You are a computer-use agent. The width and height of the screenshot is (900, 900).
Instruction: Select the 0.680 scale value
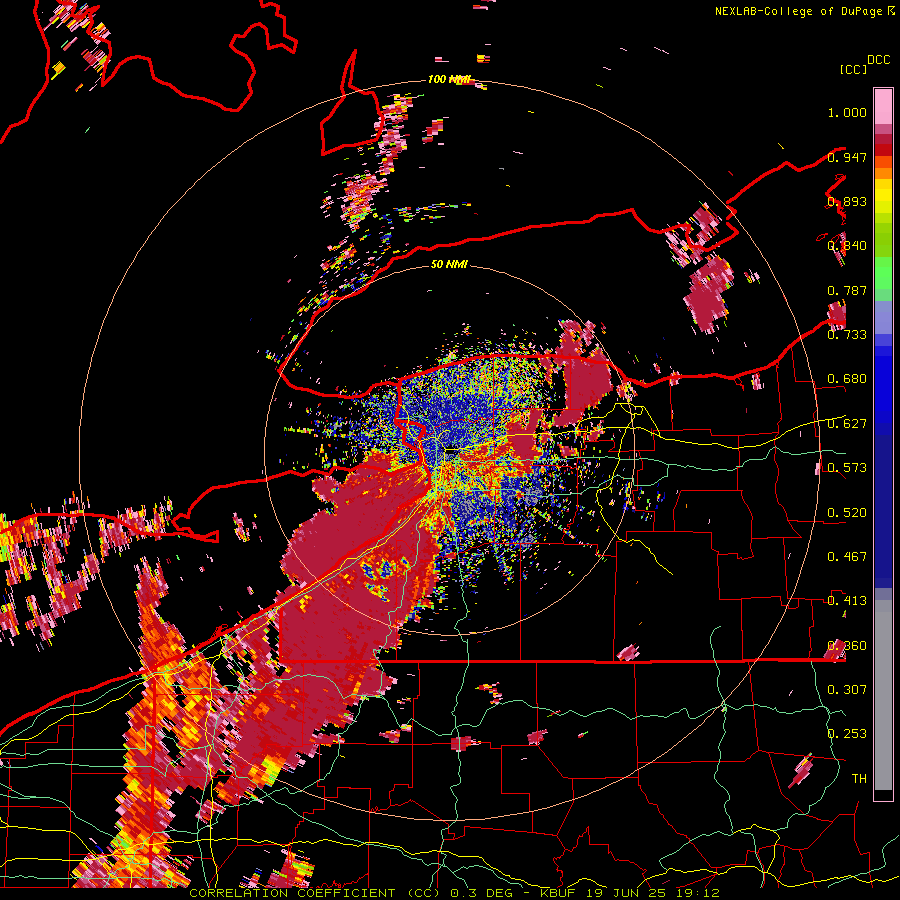(847, 379)
